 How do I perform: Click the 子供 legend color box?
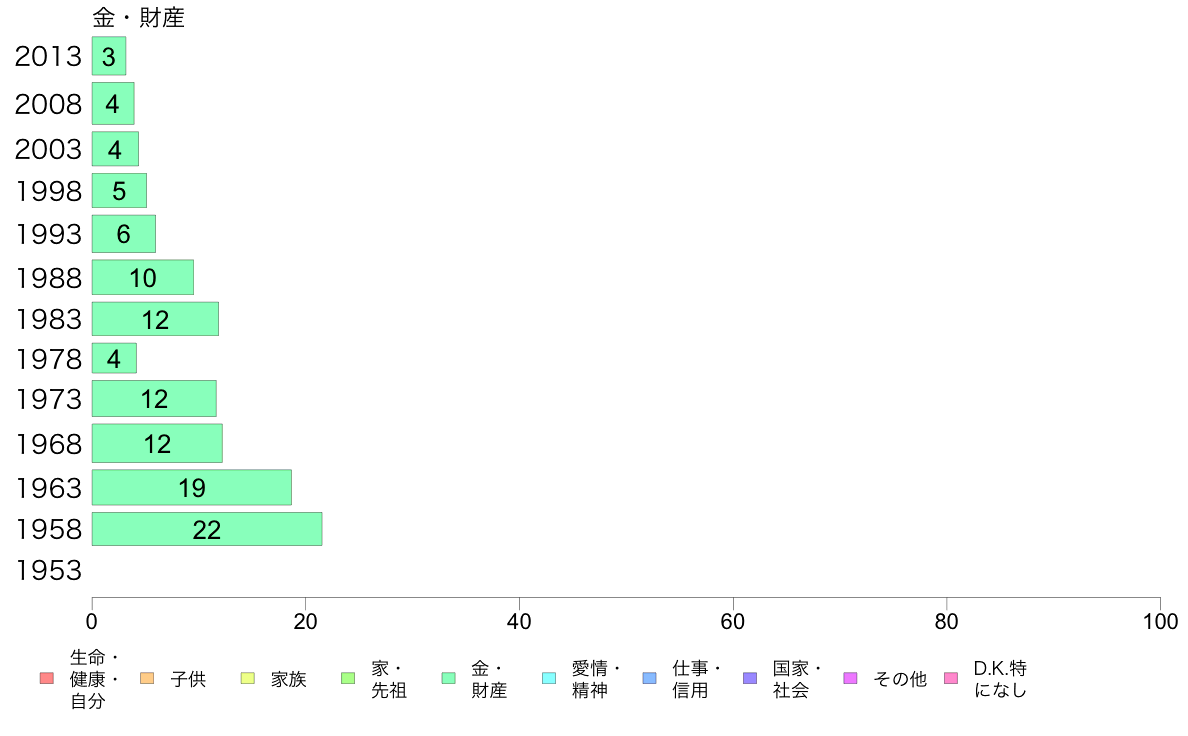[147, 678]
